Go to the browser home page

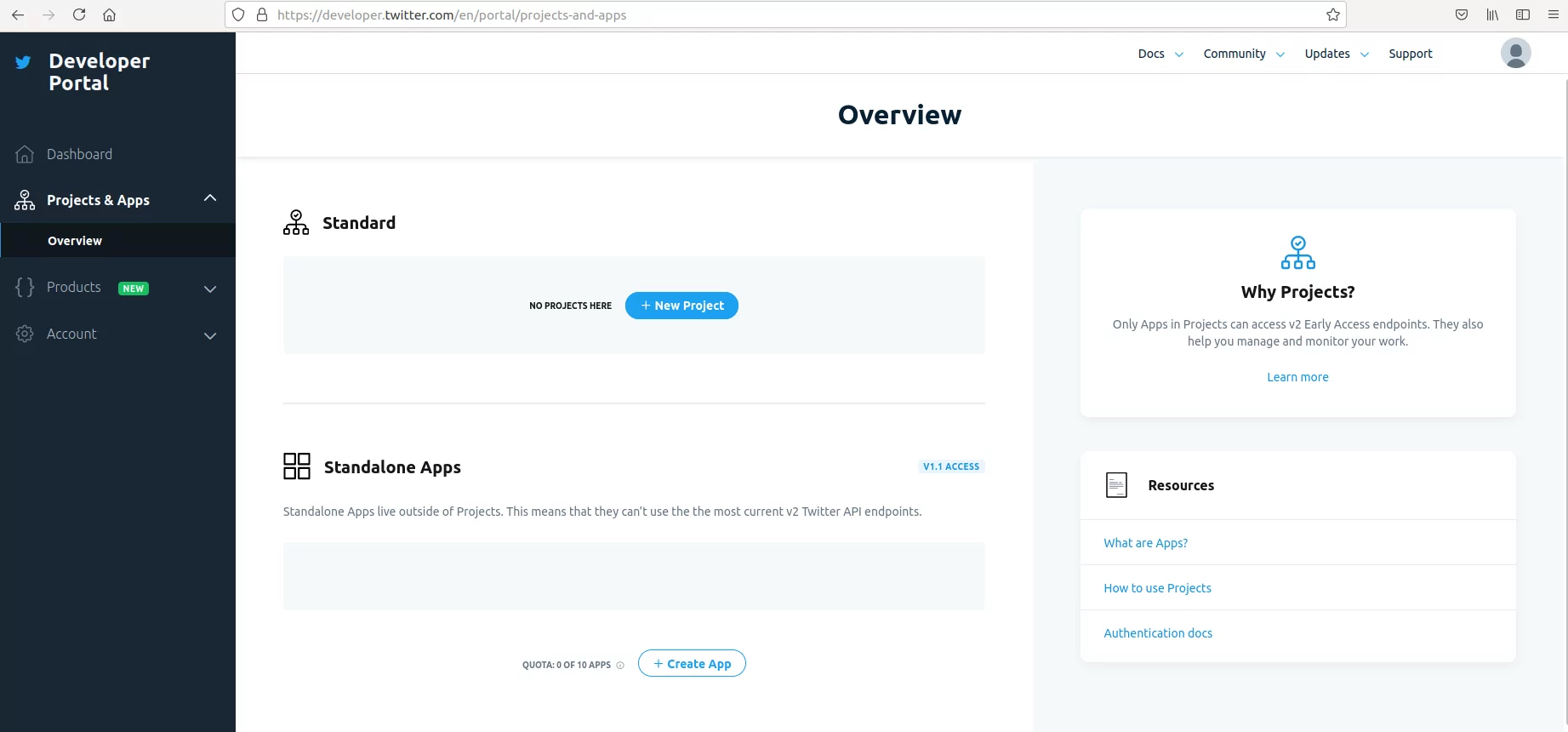(109, 14)
